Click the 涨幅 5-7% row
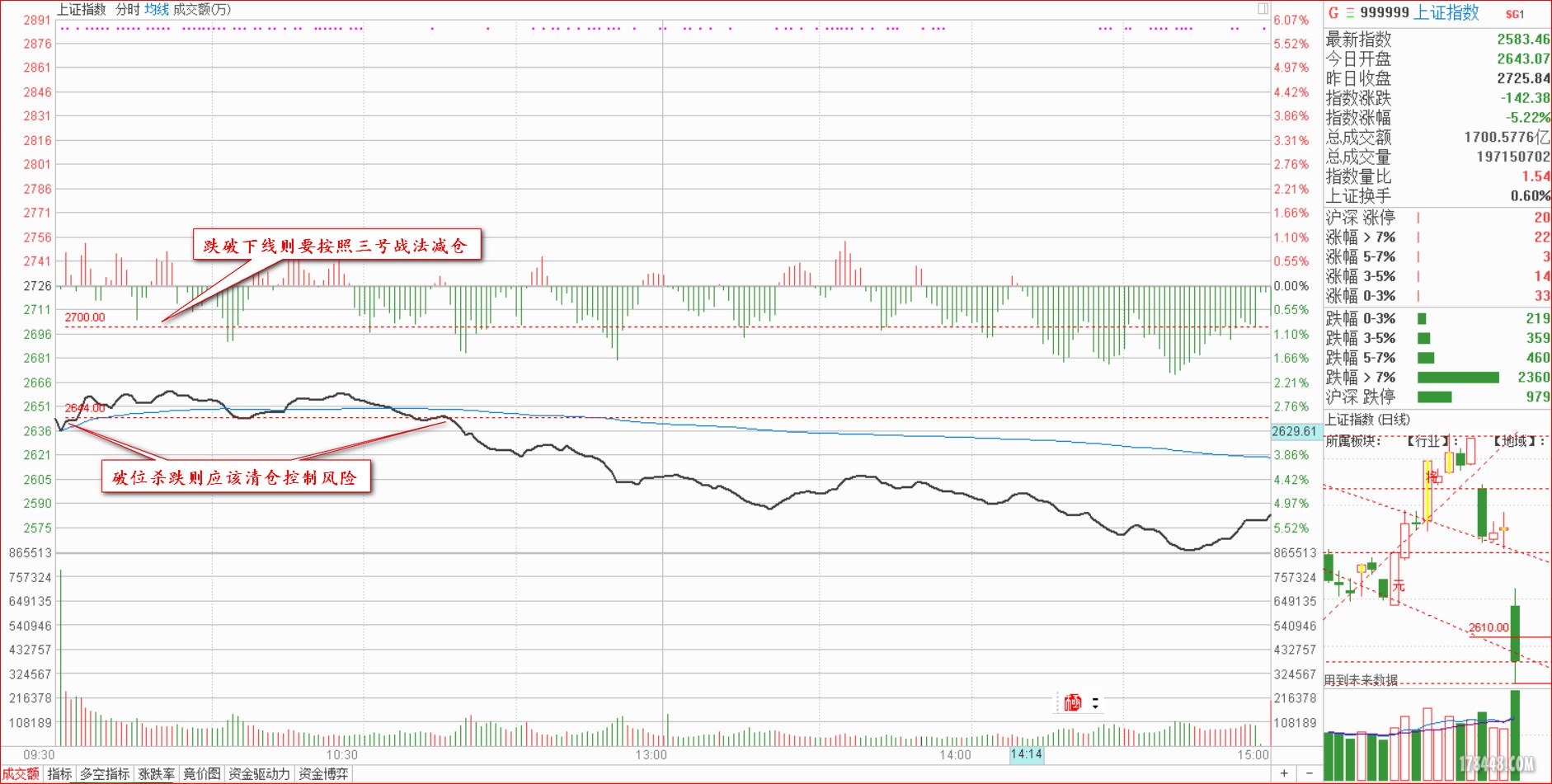The width and height of the screenshot is (1552, 784). tap(1437, 257)
